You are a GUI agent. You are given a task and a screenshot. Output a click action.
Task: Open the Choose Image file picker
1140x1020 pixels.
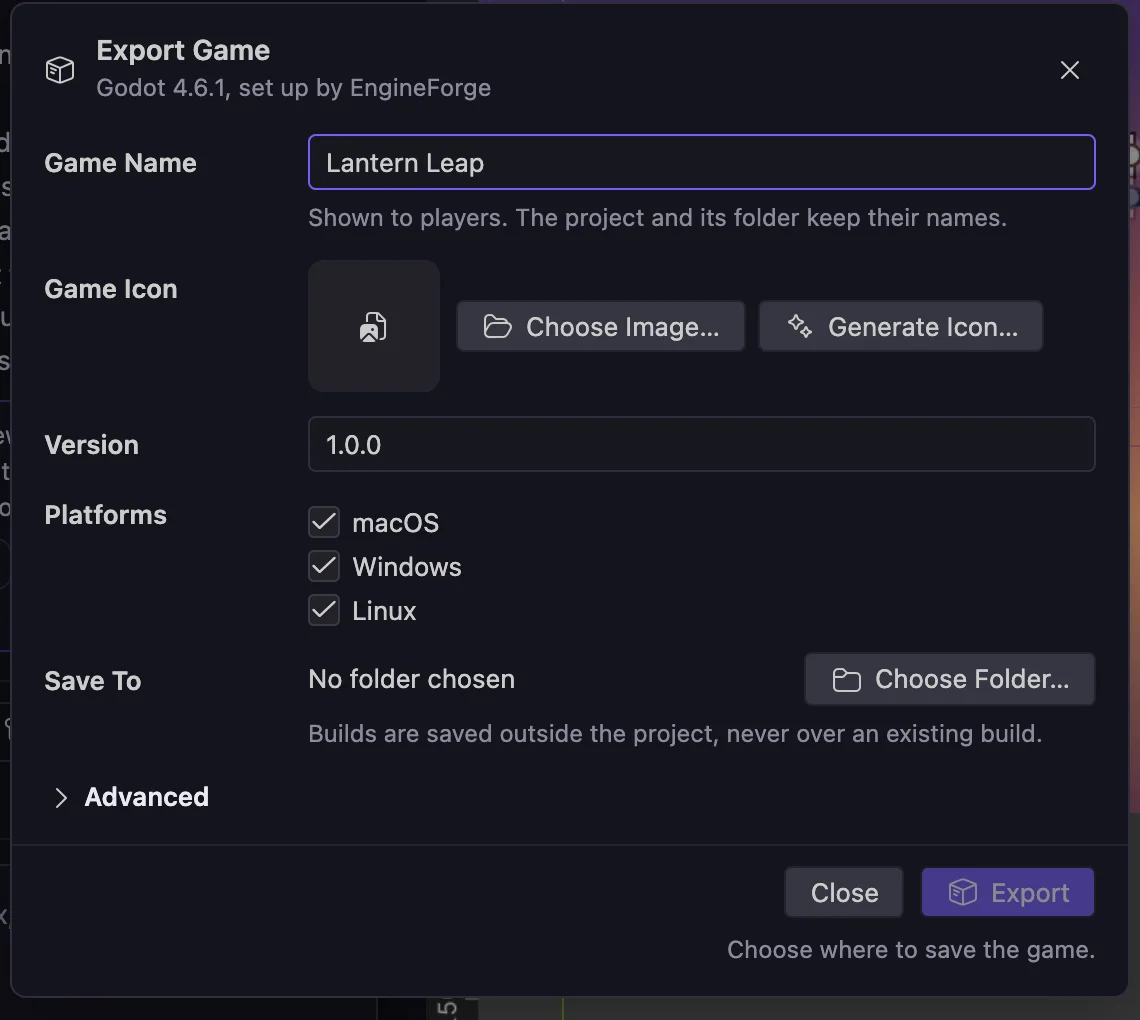(601, 326)
